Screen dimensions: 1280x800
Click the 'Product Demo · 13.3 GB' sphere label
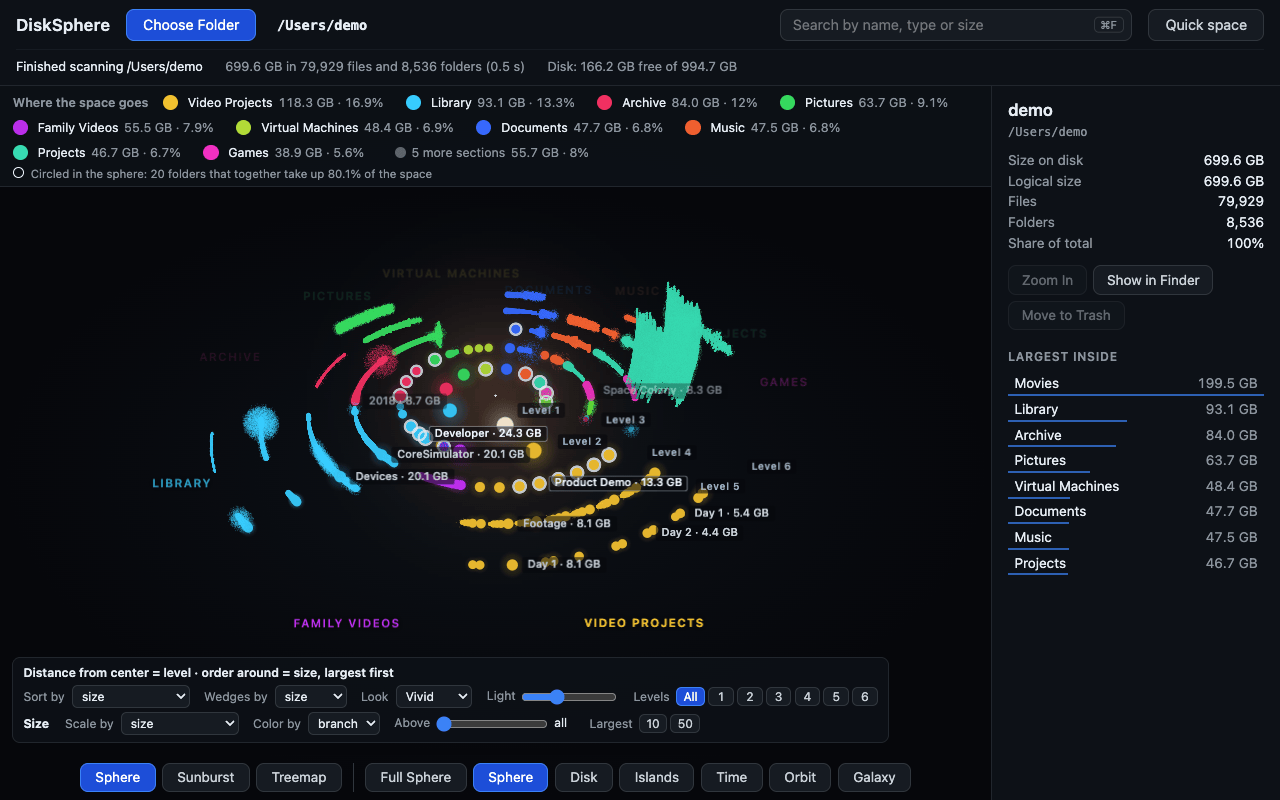pyautogui.click(x=619, y=482)
